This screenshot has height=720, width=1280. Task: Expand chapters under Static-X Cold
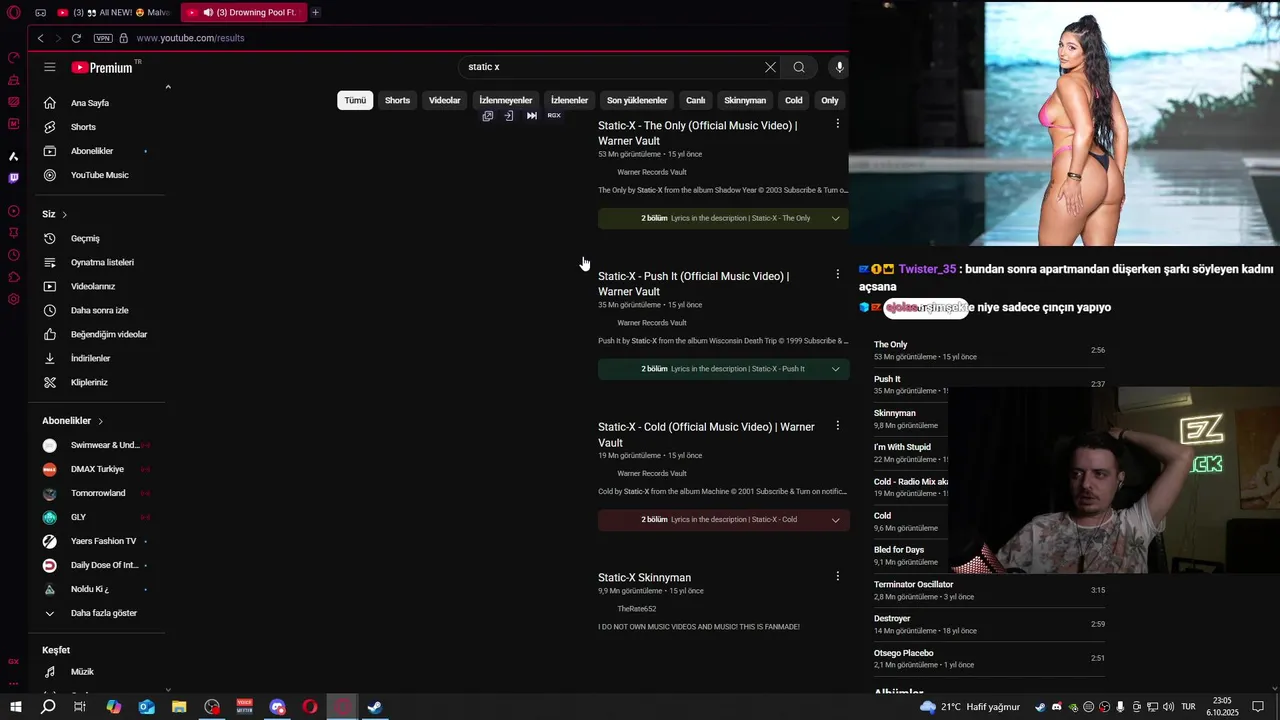point(836,520)
